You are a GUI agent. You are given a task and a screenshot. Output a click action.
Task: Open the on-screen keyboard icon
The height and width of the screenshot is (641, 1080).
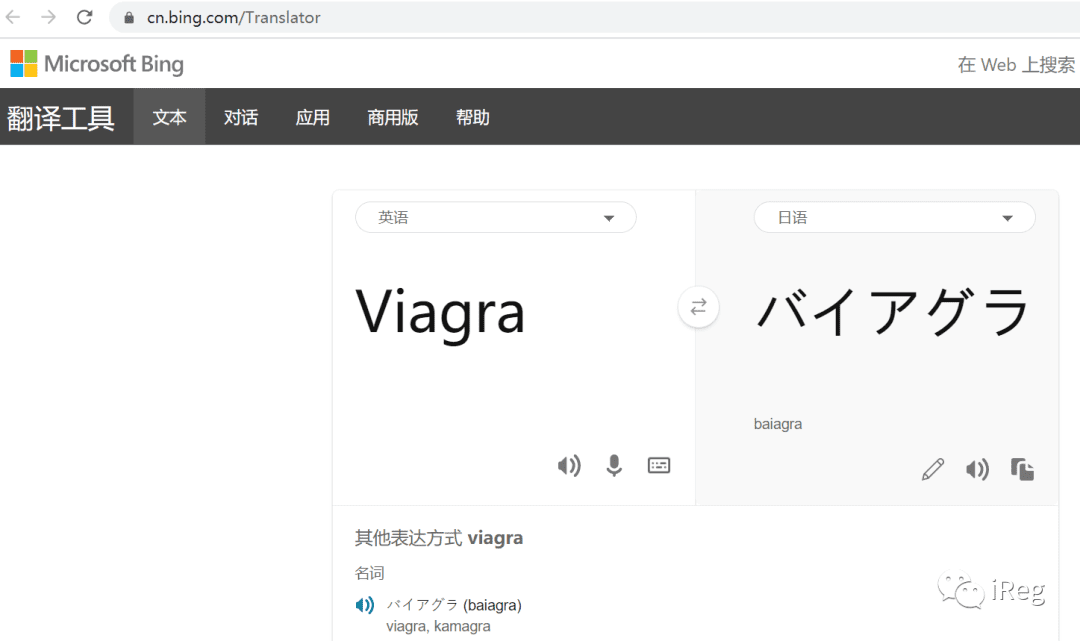click(658, 466)
